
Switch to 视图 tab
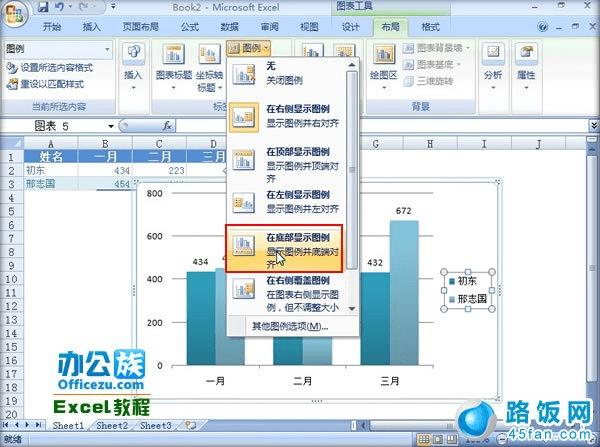[x=309, y=27]
